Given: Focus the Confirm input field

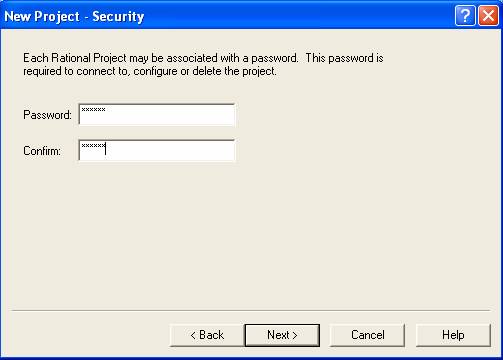Looking at the screenshot, I should (x=157, y=150).
